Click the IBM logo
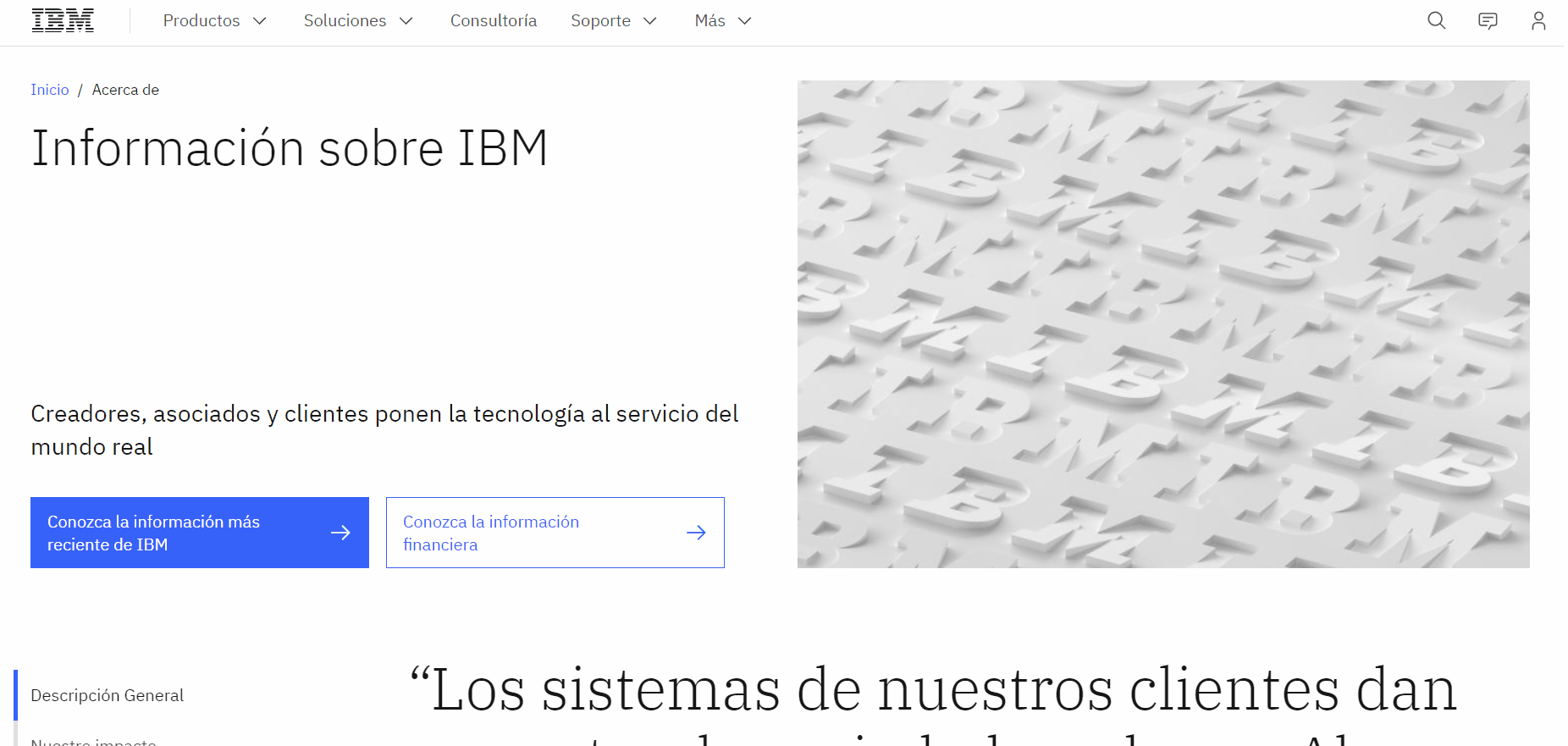This screenshot has width=1568, height=746. pos(63,20)
